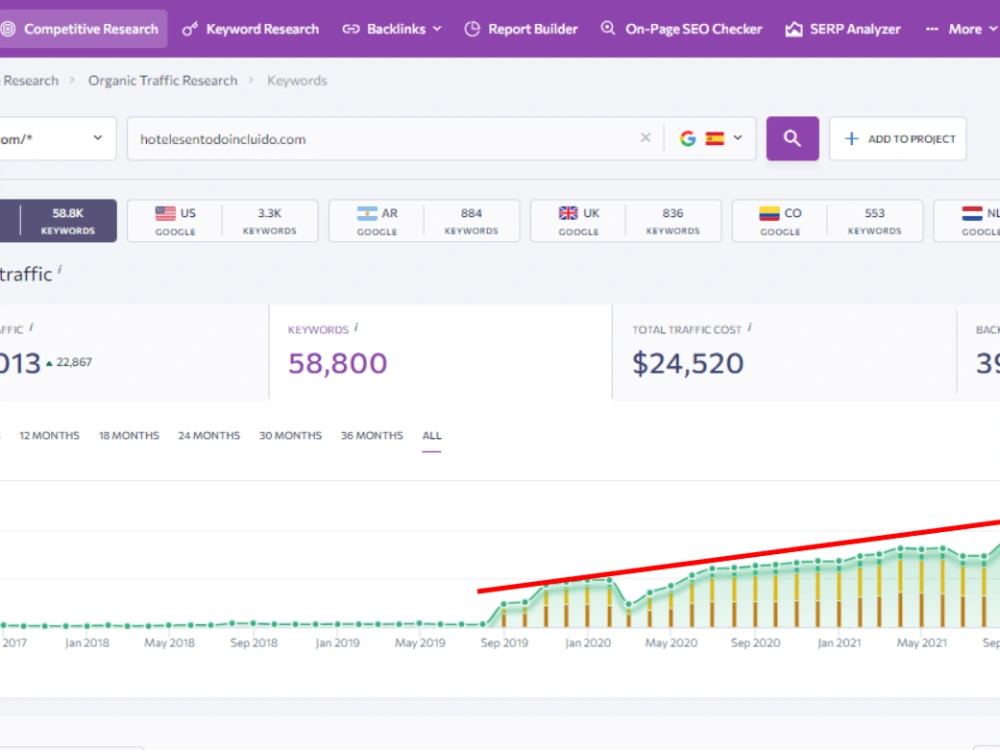Screen dimensions: 1000x750
Task: Click the Keyword Research key icon
Action: click(x=189, y=29)
